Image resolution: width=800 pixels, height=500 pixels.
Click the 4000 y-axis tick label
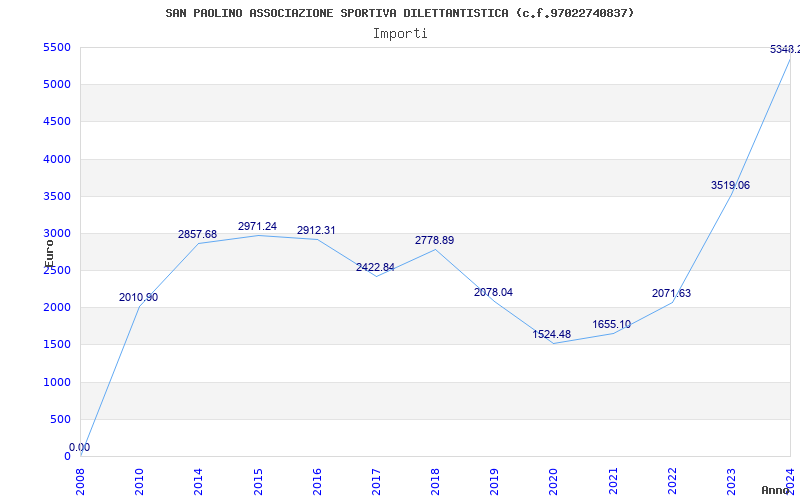(57, 159)
